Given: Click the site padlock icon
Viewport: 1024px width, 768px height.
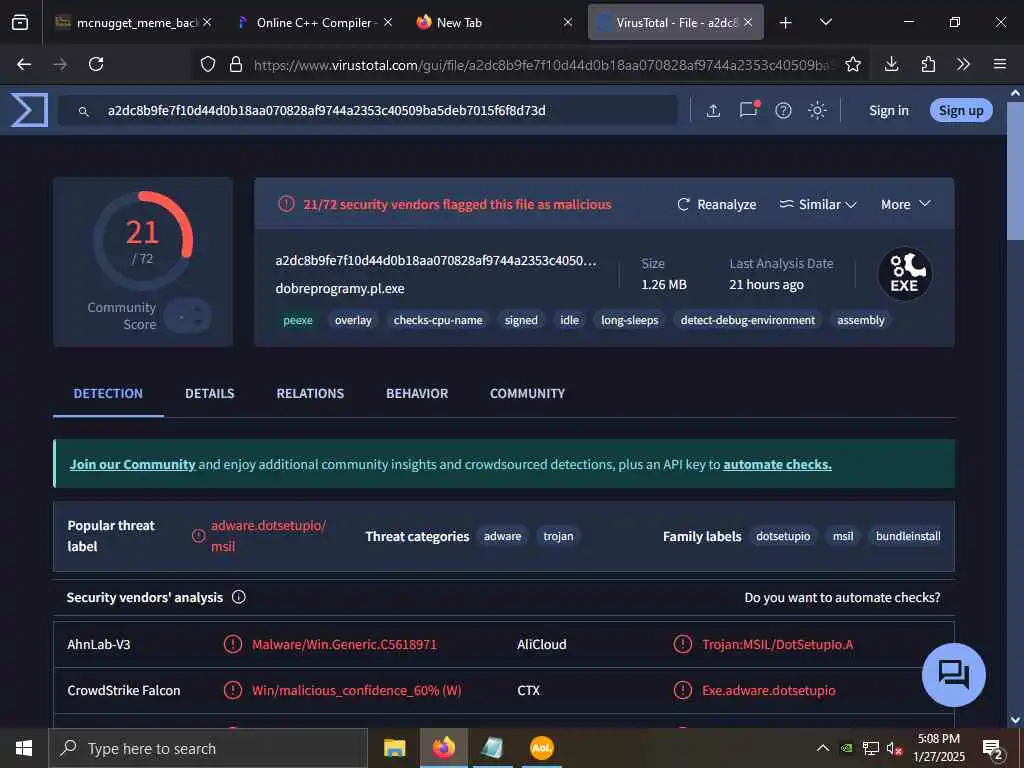Looking at the screenshot, I should (236, 64).
